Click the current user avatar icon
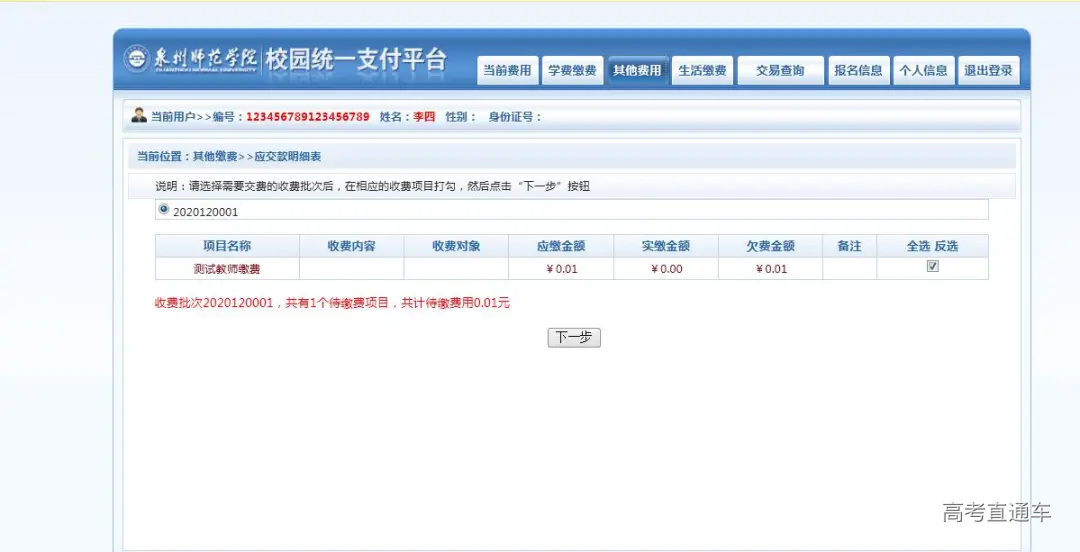The height and width of the screenshot is (552, 1080). coord(139,116)
